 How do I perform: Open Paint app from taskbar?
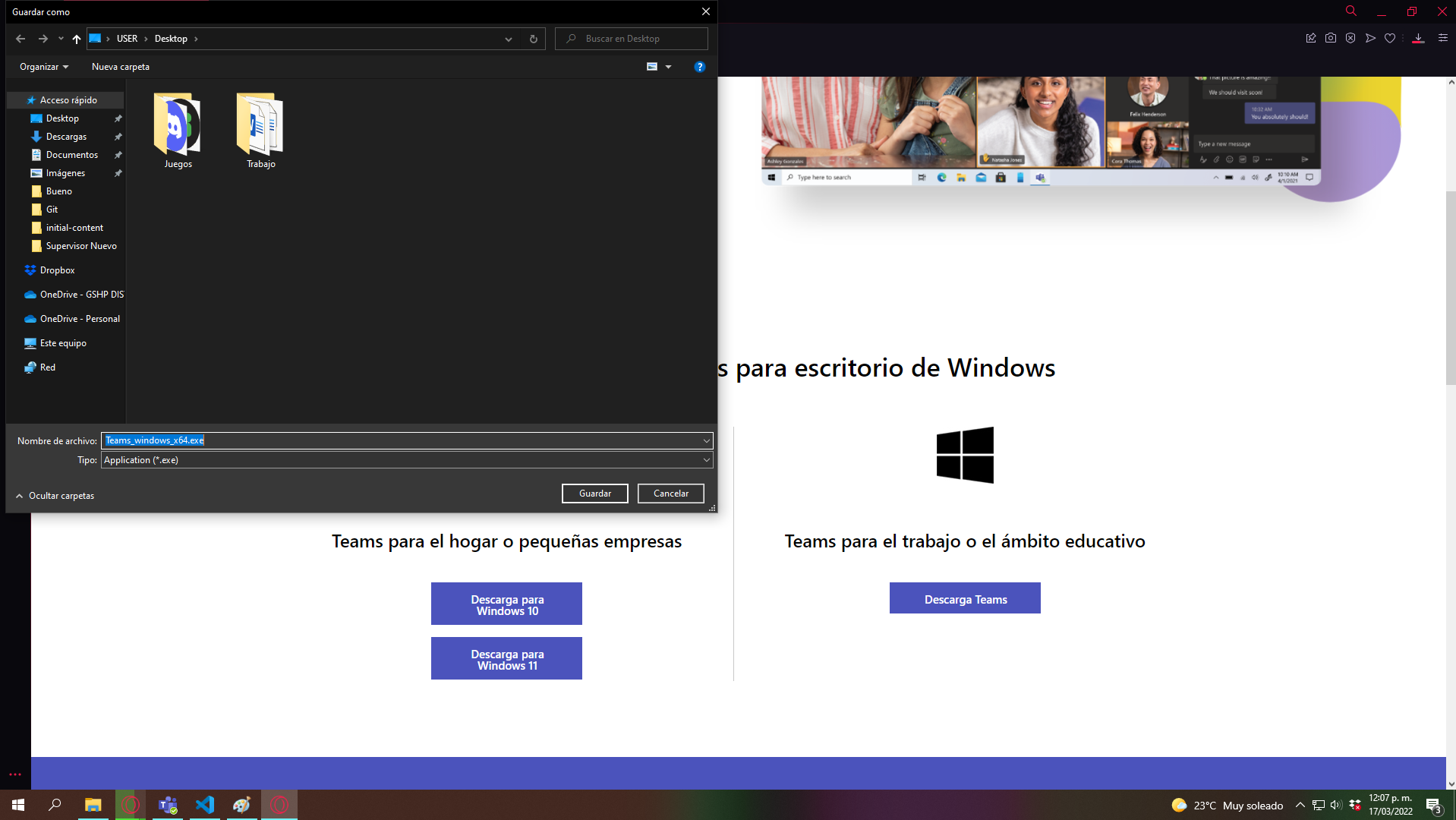(x=242, y=805)
